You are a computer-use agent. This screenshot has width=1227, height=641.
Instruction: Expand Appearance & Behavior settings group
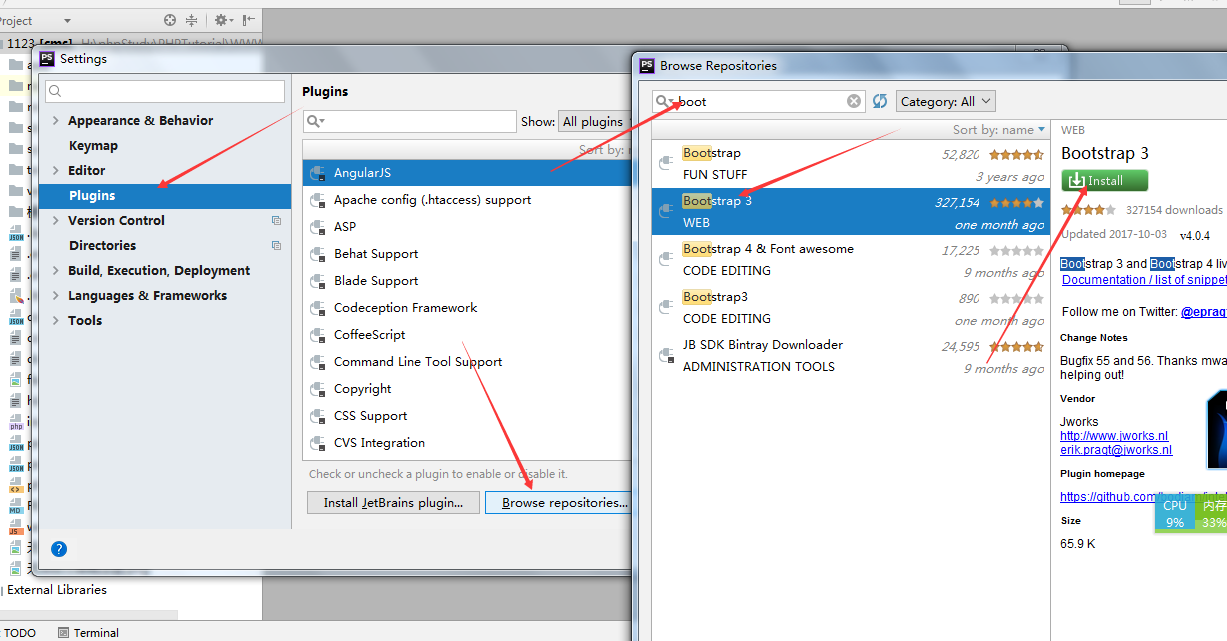[55, 120]
